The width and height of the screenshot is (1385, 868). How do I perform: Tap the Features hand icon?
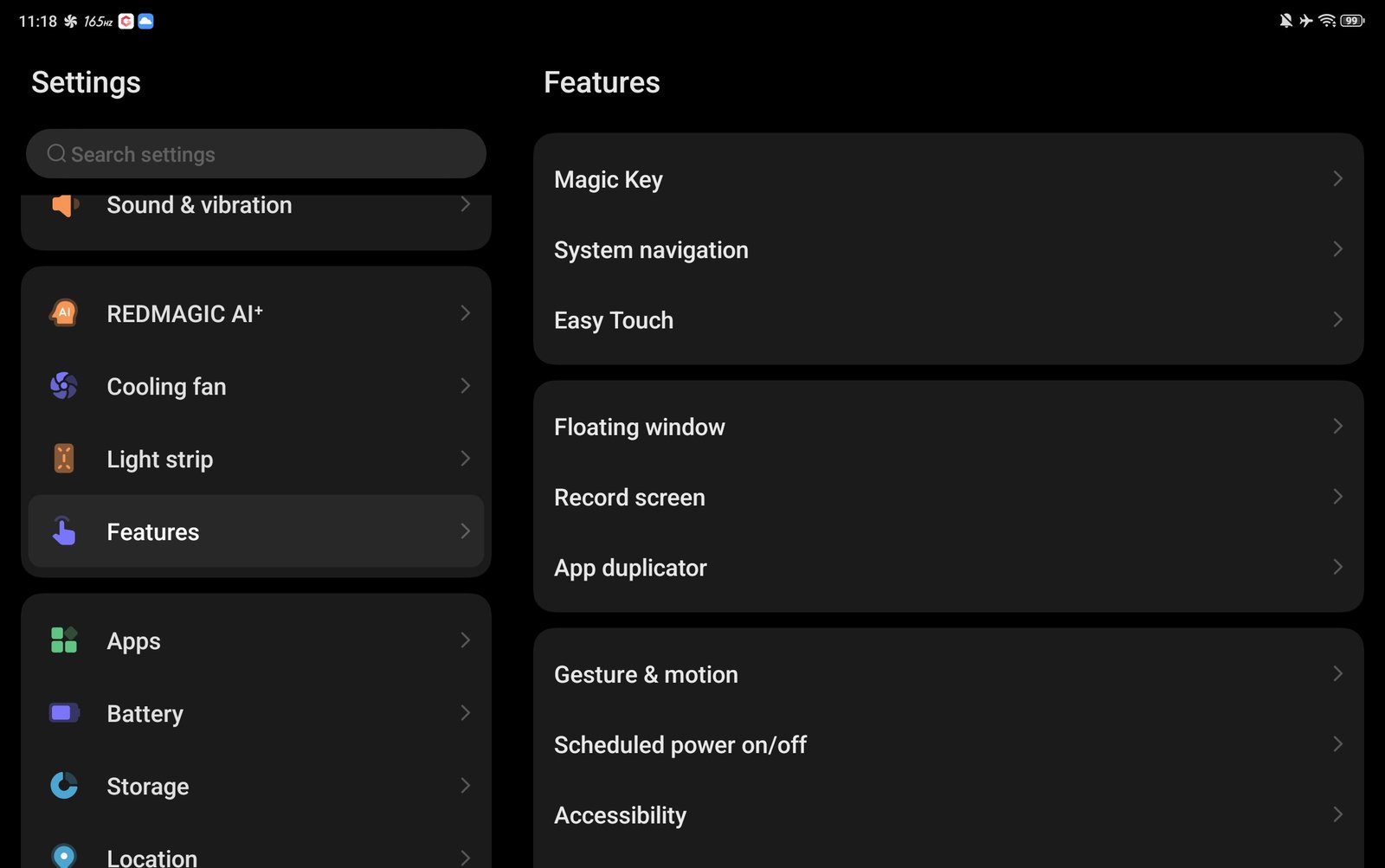pos(64,531)
